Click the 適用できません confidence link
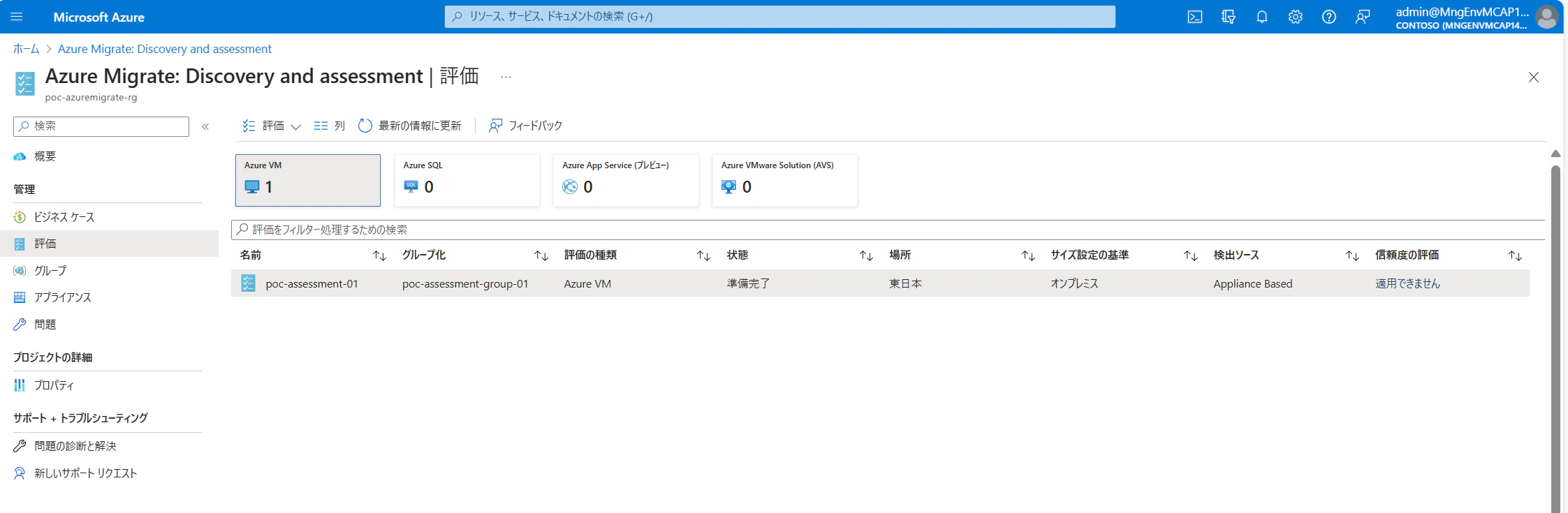The height and width of the screenshot is (513, 1568). (1408, 284)
